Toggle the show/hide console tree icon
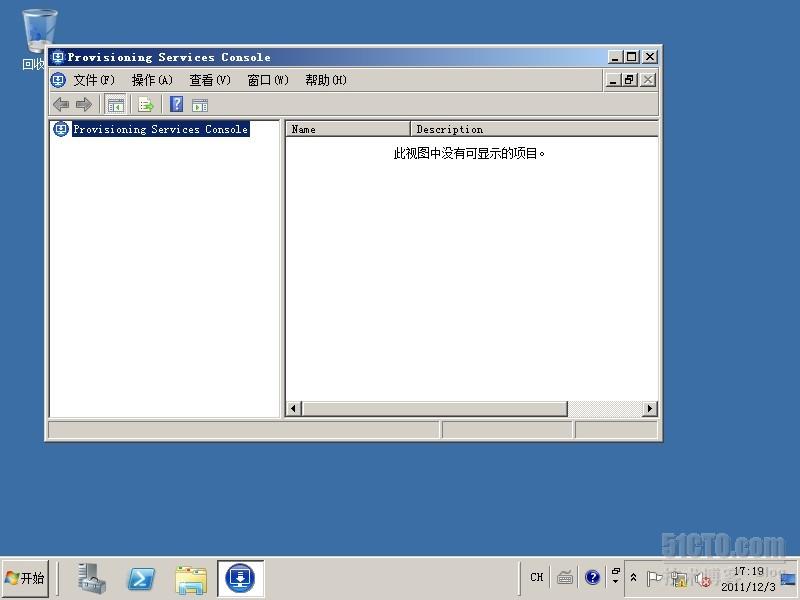This screenshot has width=800, height=600. [x=116, y=105]
